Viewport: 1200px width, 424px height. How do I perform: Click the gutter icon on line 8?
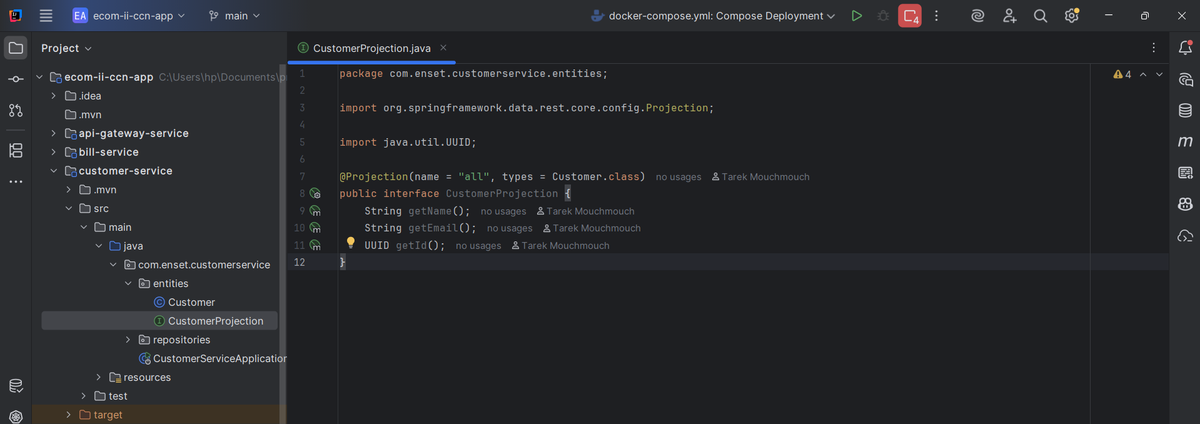click(315, 194)
